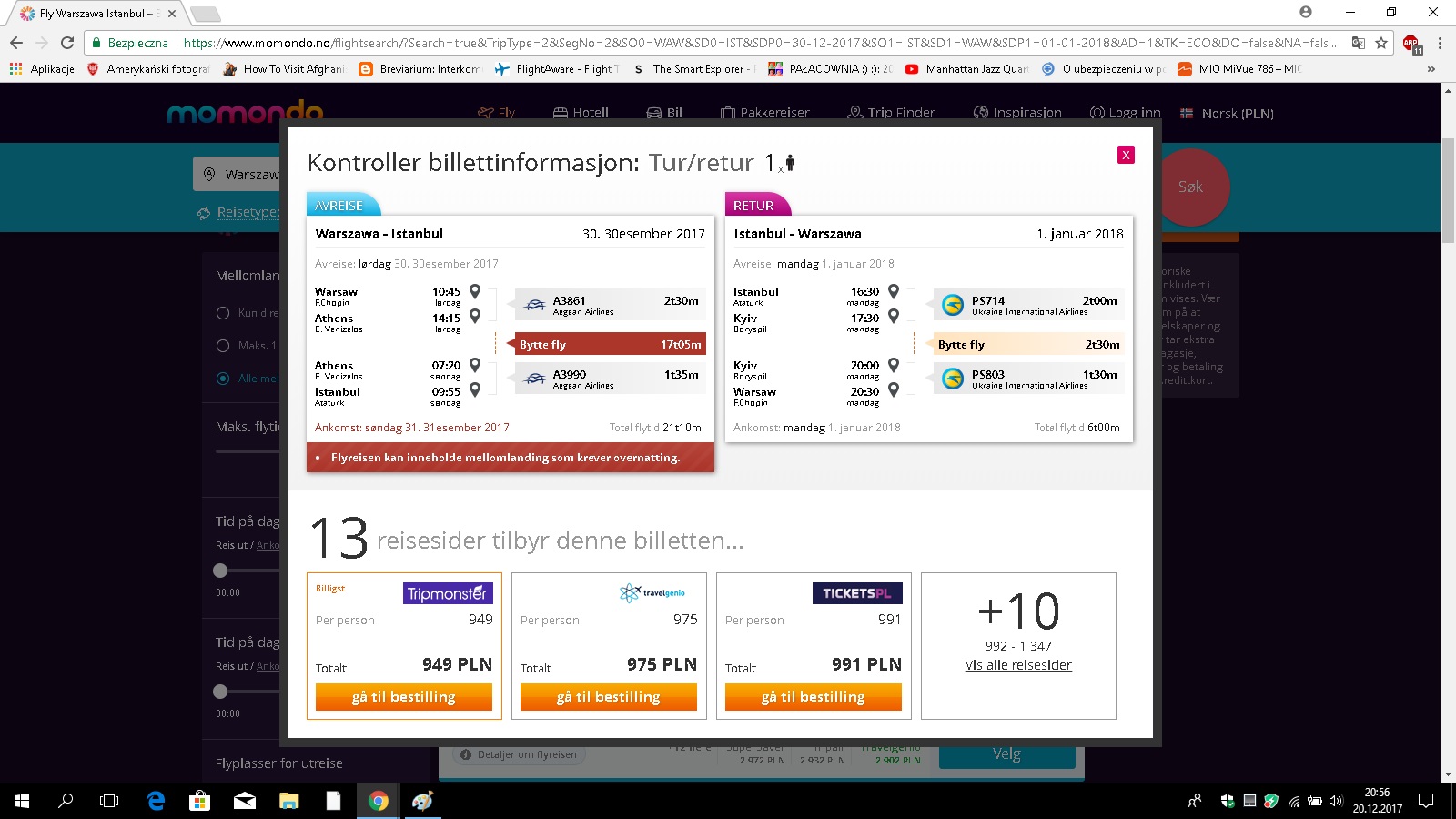Click the Tripmonster logo
Image resolution: width=1456 pixels, height=819 pixels.
coord(448,593)
